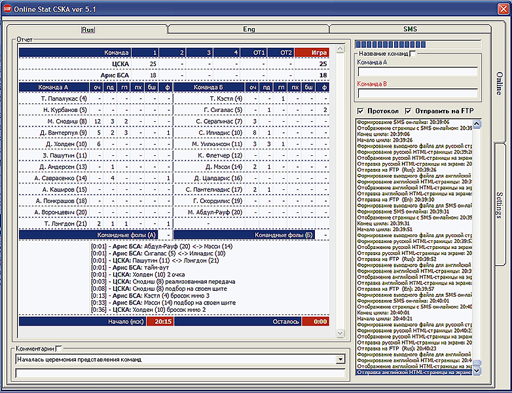Click report scrollbar down arrow
This screenshot has width=512, height=393.
[340, 333]
